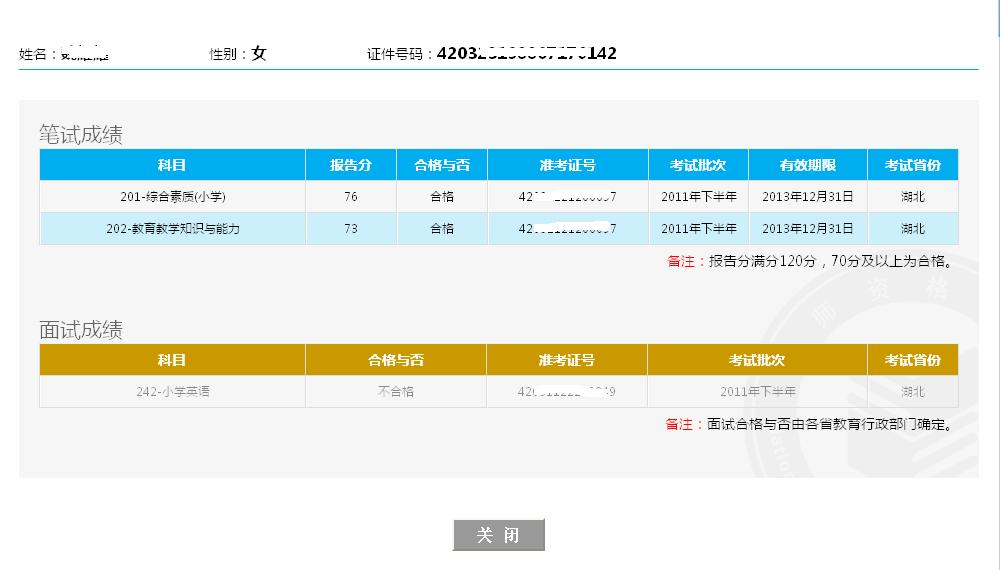Select the 242-小学英语 interview subject cell
Image resolution: width=1000 pixels, height=570 pixels.
(172, 392)
